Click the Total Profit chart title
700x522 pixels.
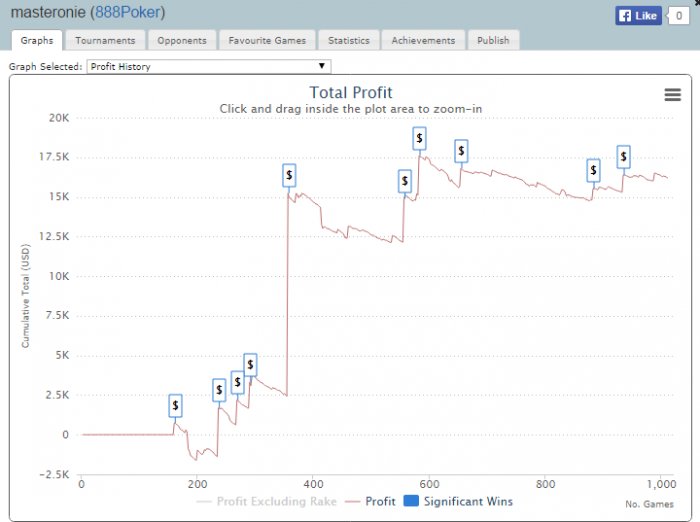pos(351,92)
